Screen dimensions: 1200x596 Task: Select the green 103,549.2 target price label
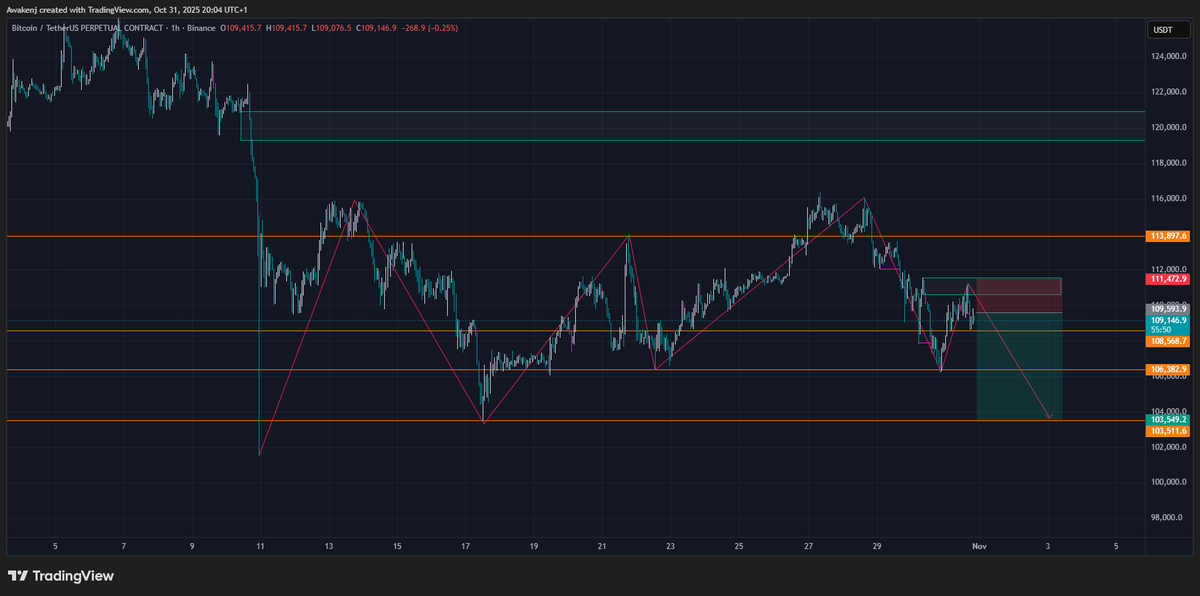[x=1167, y=420]
